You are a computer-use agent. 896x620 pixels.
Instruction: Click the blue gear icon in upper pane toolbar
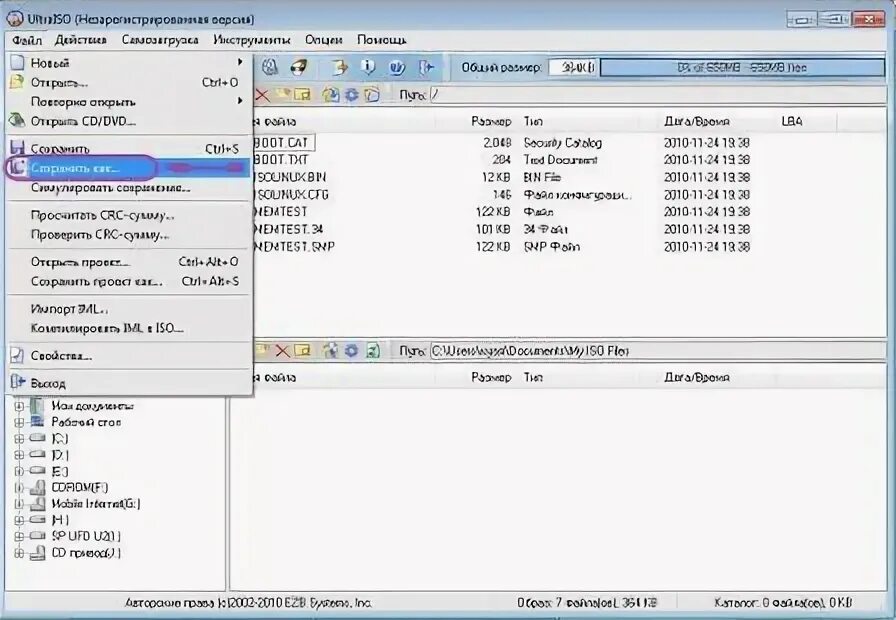tap(351, 94)
